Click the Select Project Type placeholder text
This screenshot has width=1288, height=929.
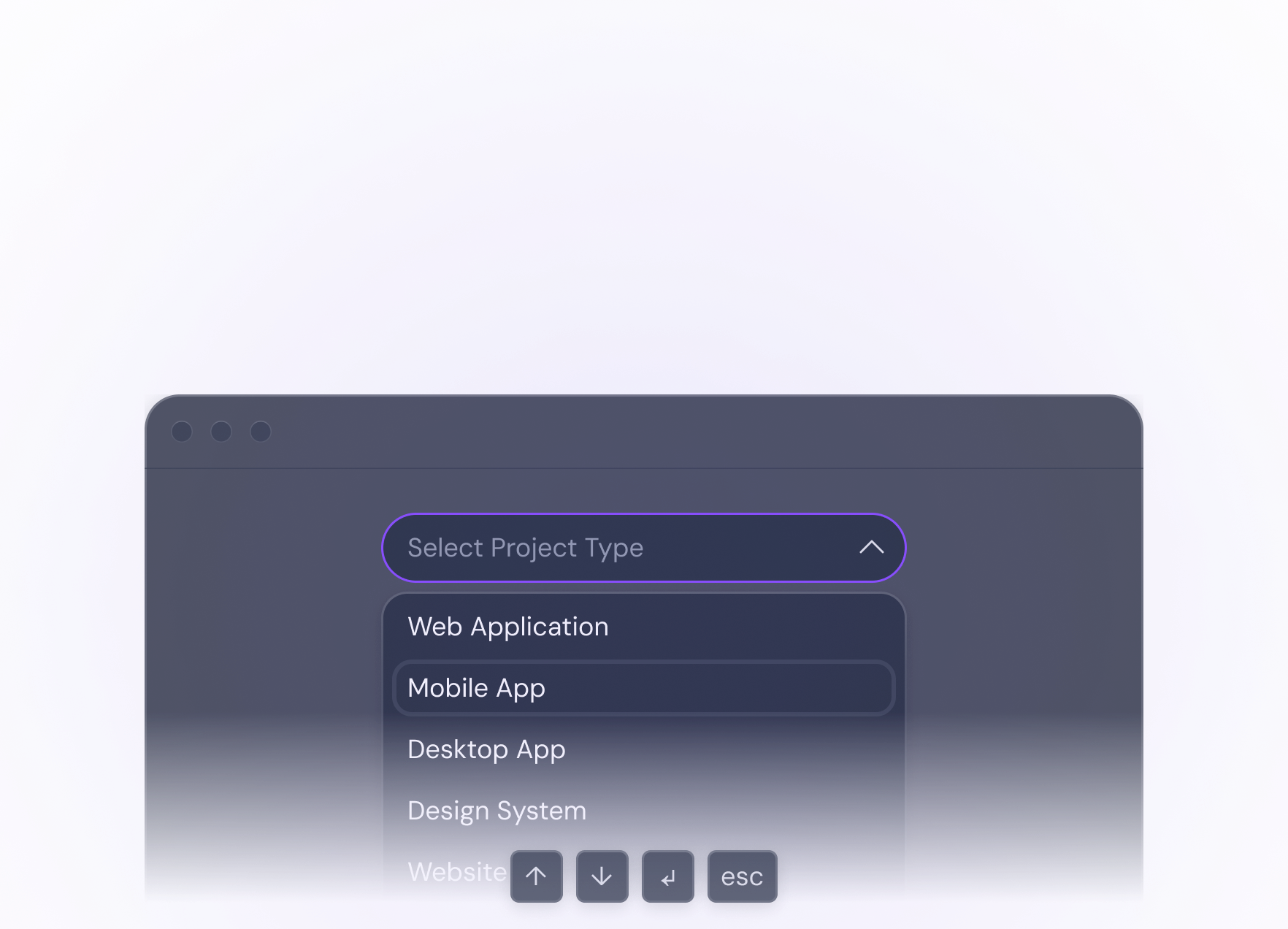526,548
